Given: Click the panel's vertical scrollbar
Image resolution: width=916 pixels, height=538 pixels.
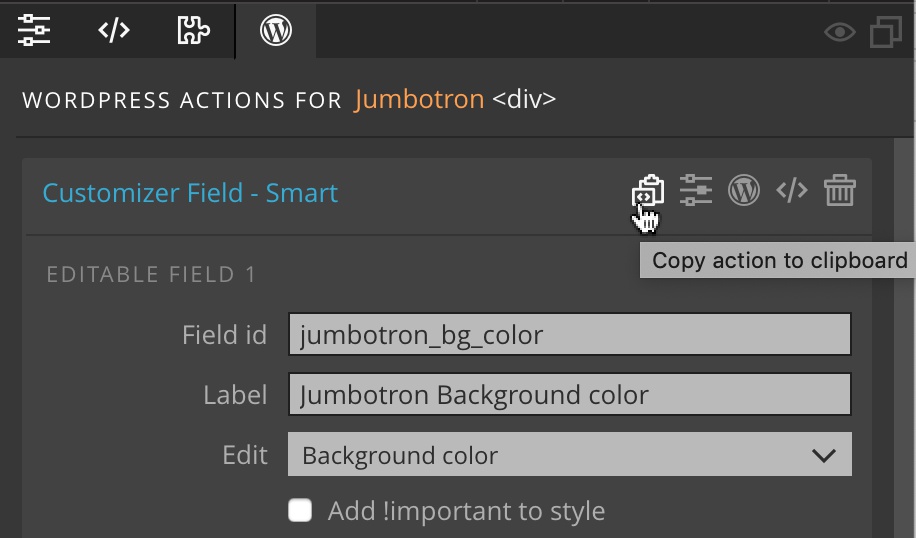Looking at the screenshot, I should pyautogui.click(x=904, y=340).
